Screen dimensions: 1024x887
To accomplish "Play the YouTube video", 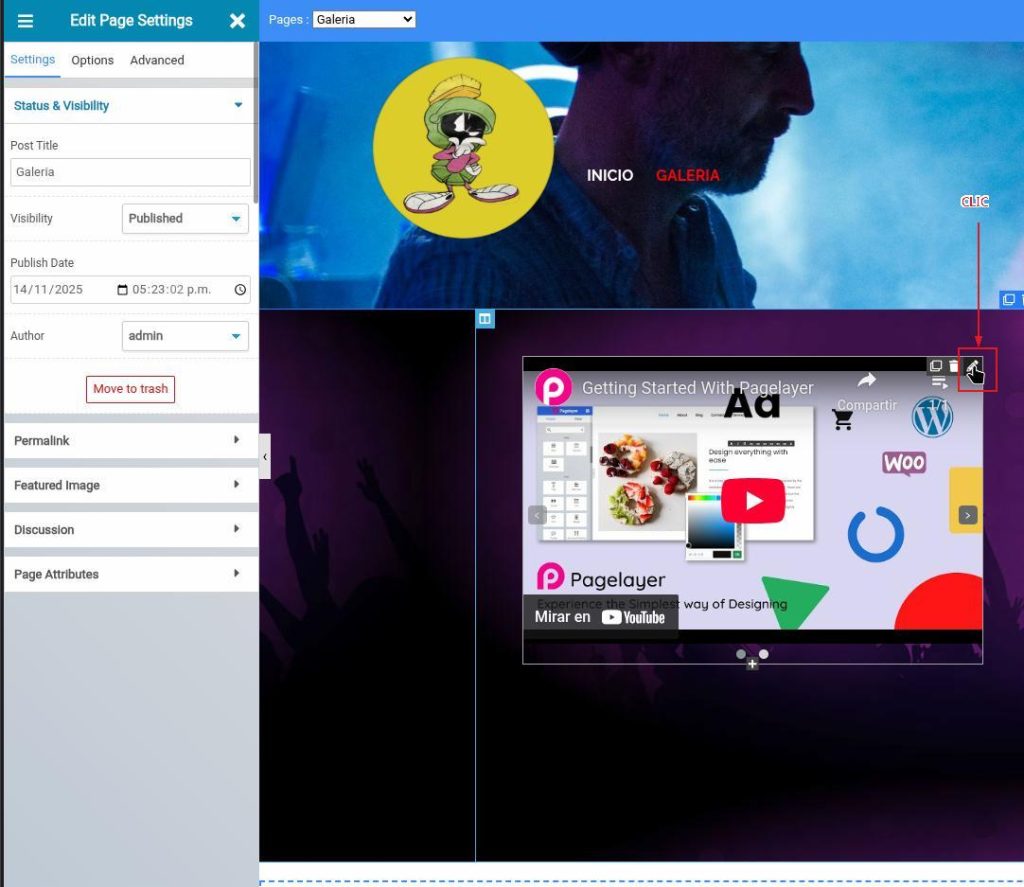I will coord(752,501).
